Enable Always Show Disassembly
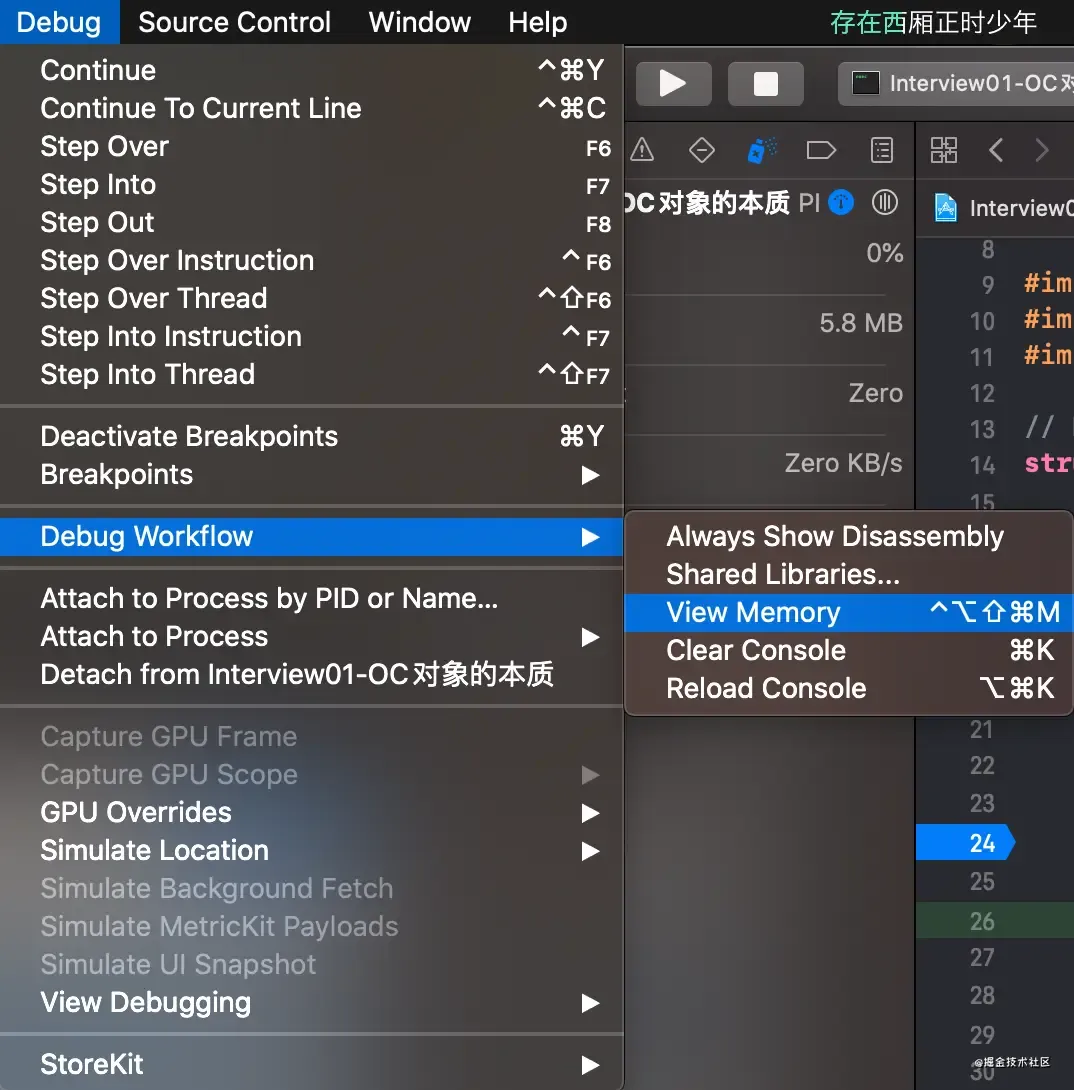This screenshot has height=1090, width=1074. point(834,537)
